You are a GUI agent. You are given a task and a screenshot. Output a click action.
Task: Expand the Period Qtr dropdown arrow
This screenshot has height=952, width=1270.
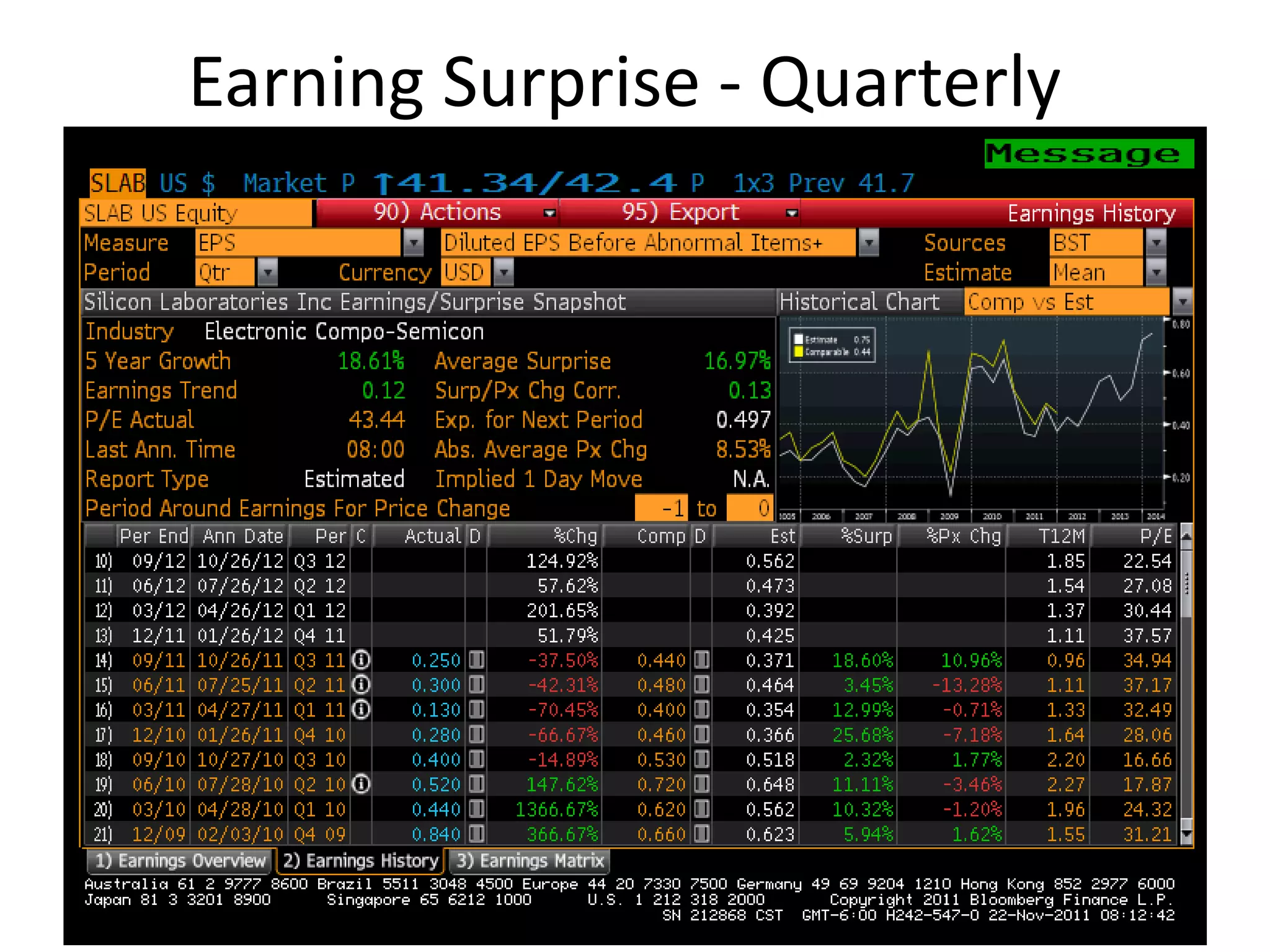point(267,272)
